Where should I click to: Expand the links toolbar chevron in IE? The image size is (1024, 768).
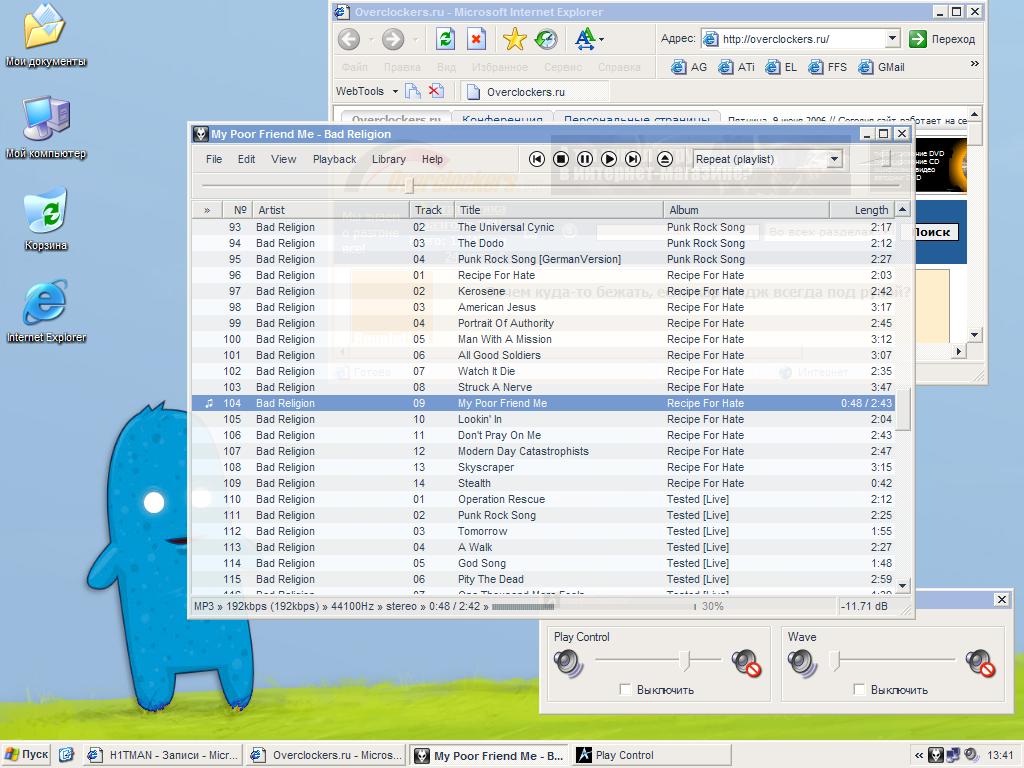coord(974,64)
